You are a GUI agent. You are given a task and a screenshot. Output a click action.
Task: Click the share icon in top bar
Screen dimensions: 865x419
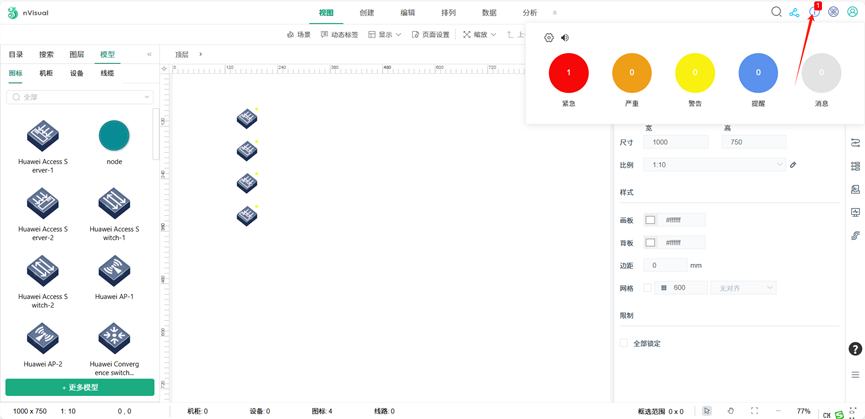[x=794, y=12]
